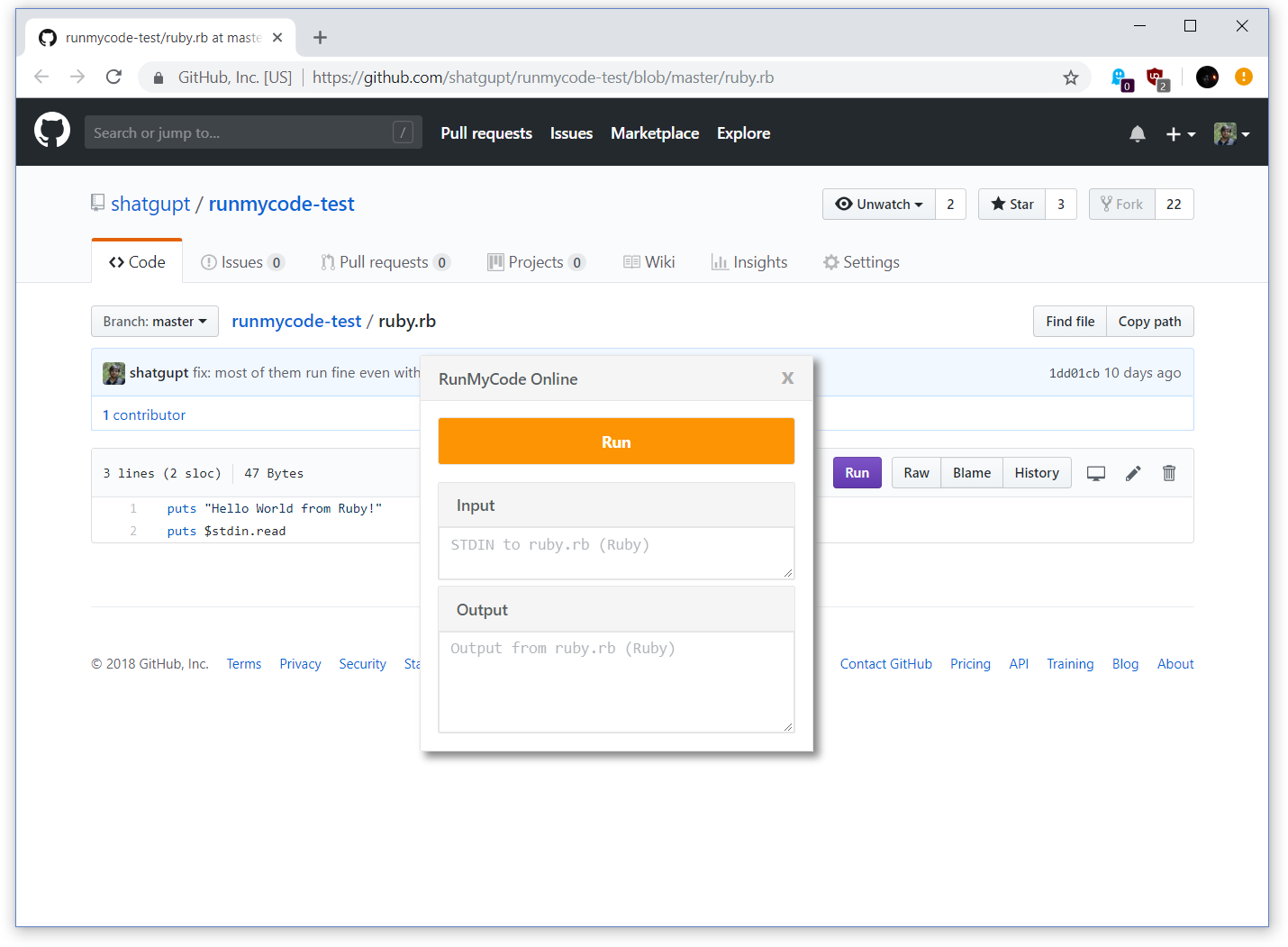Viewport: 1288px width, 947px height.
Task: Open commit 1dd01cb
Action: (1074, 373)
